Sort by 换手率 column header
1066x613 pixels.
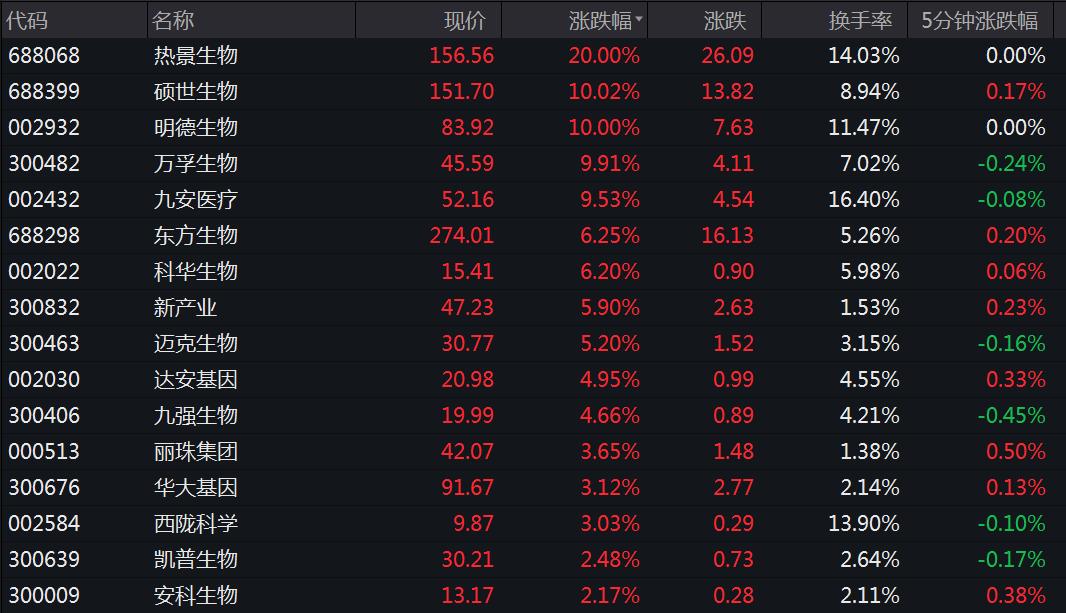coord(864,20)
